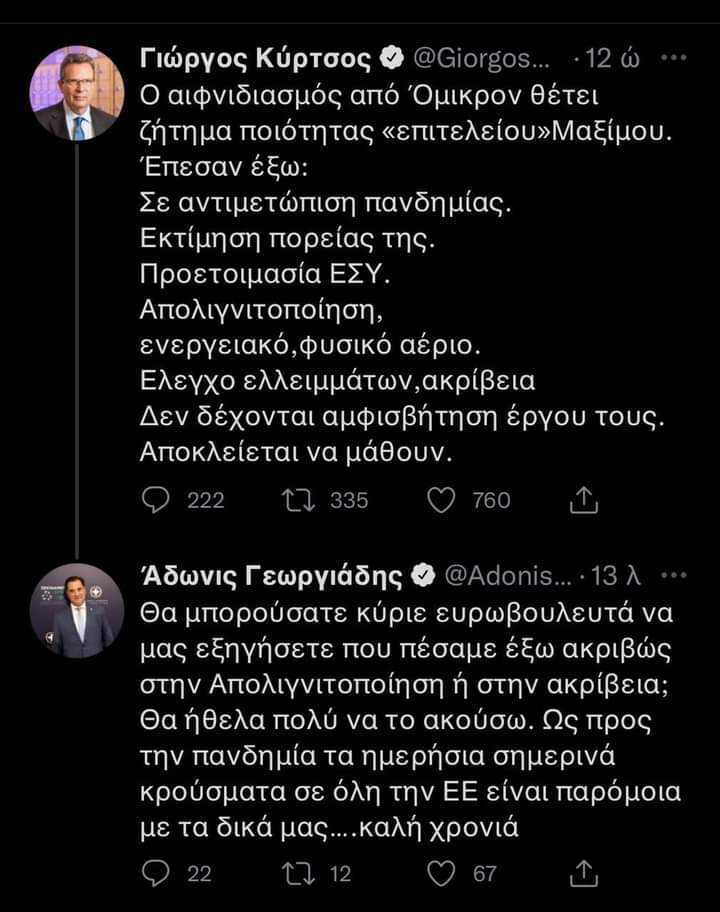This screenshot has width=720, height=912.
Task: Open the @Giorgos... handle link
Action: [482, 59]
